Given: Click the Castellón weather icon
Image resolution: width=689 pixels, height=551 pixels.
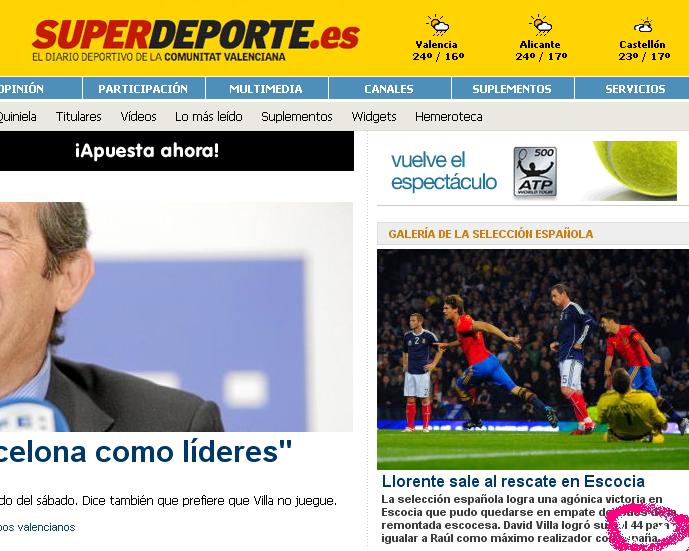Looking at the screenshot, I should 643,26.
